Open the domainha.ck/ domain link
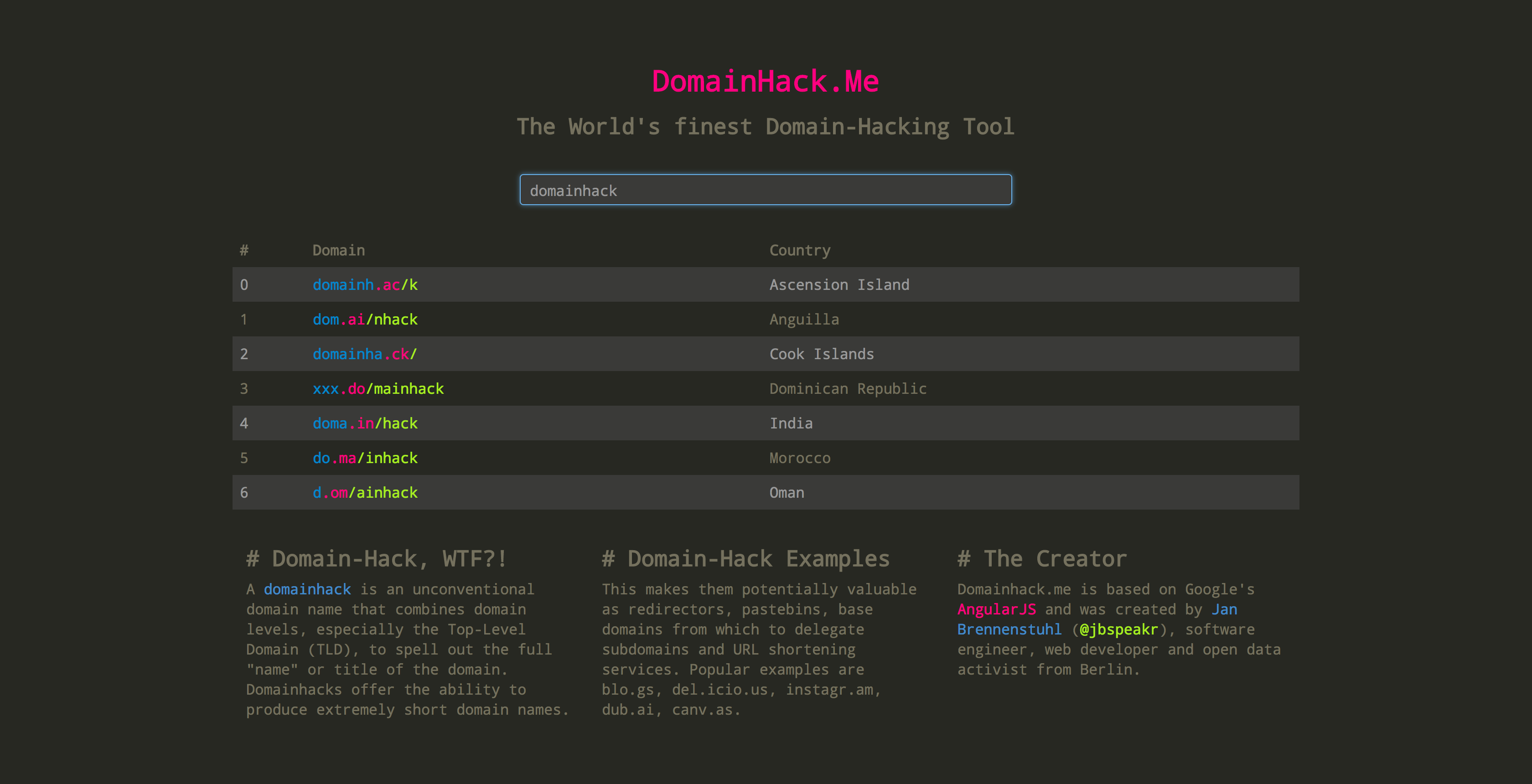 [x=365, y=354]
